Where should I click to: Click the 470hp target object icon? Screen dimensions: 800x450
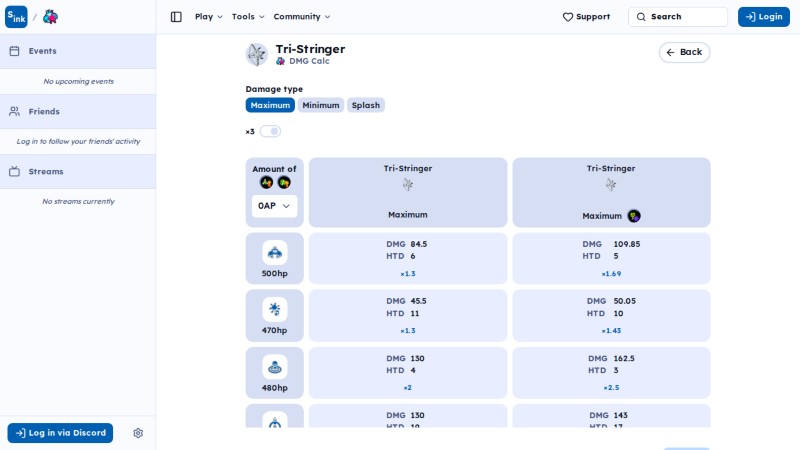click(x=274, y=309)
